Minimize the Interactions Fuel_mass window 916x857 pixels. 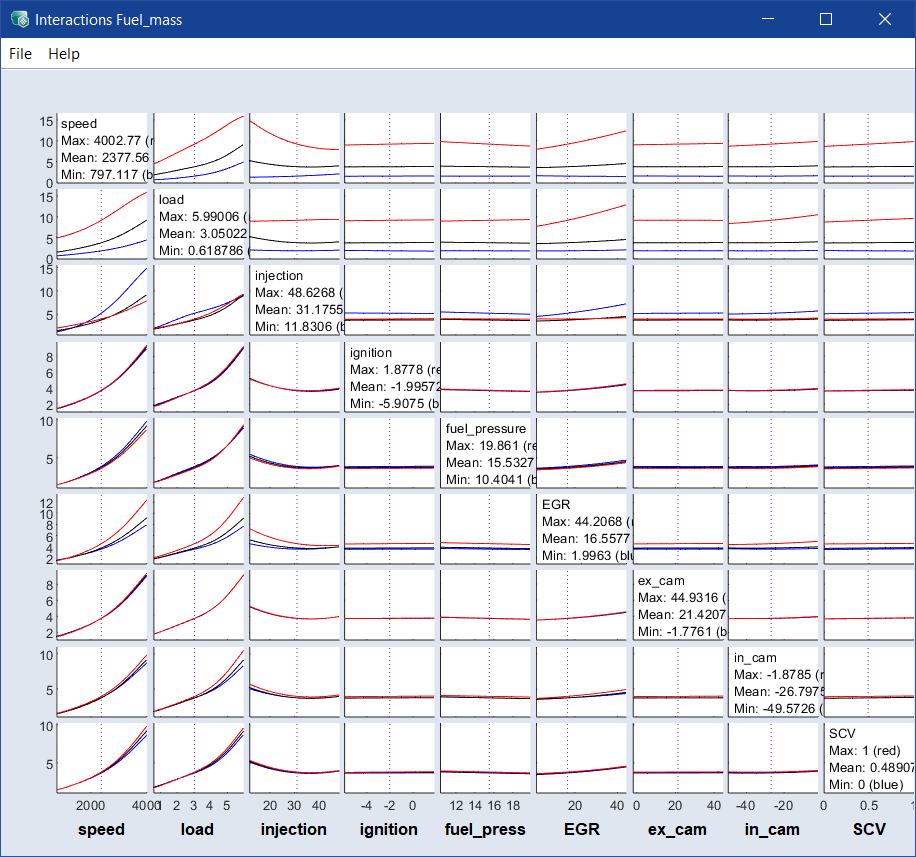(768, 19)
